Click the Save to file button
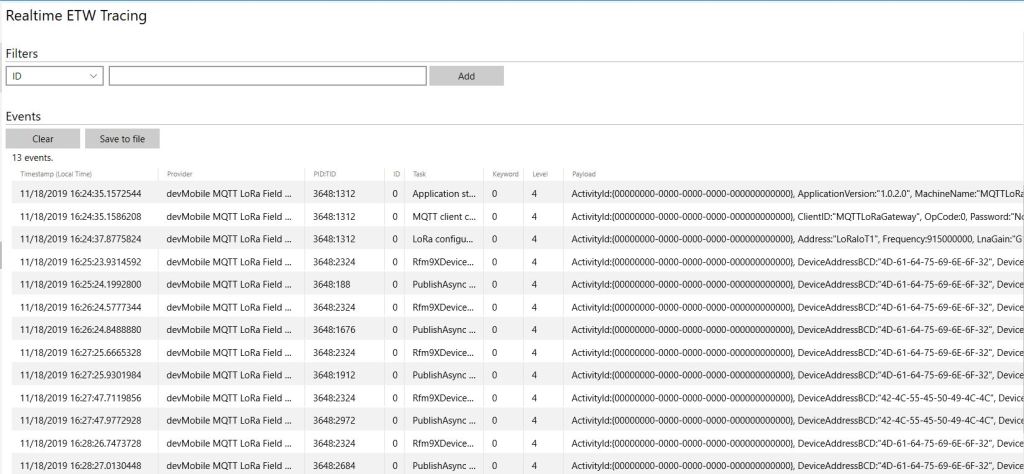 (x=122, y=139)
